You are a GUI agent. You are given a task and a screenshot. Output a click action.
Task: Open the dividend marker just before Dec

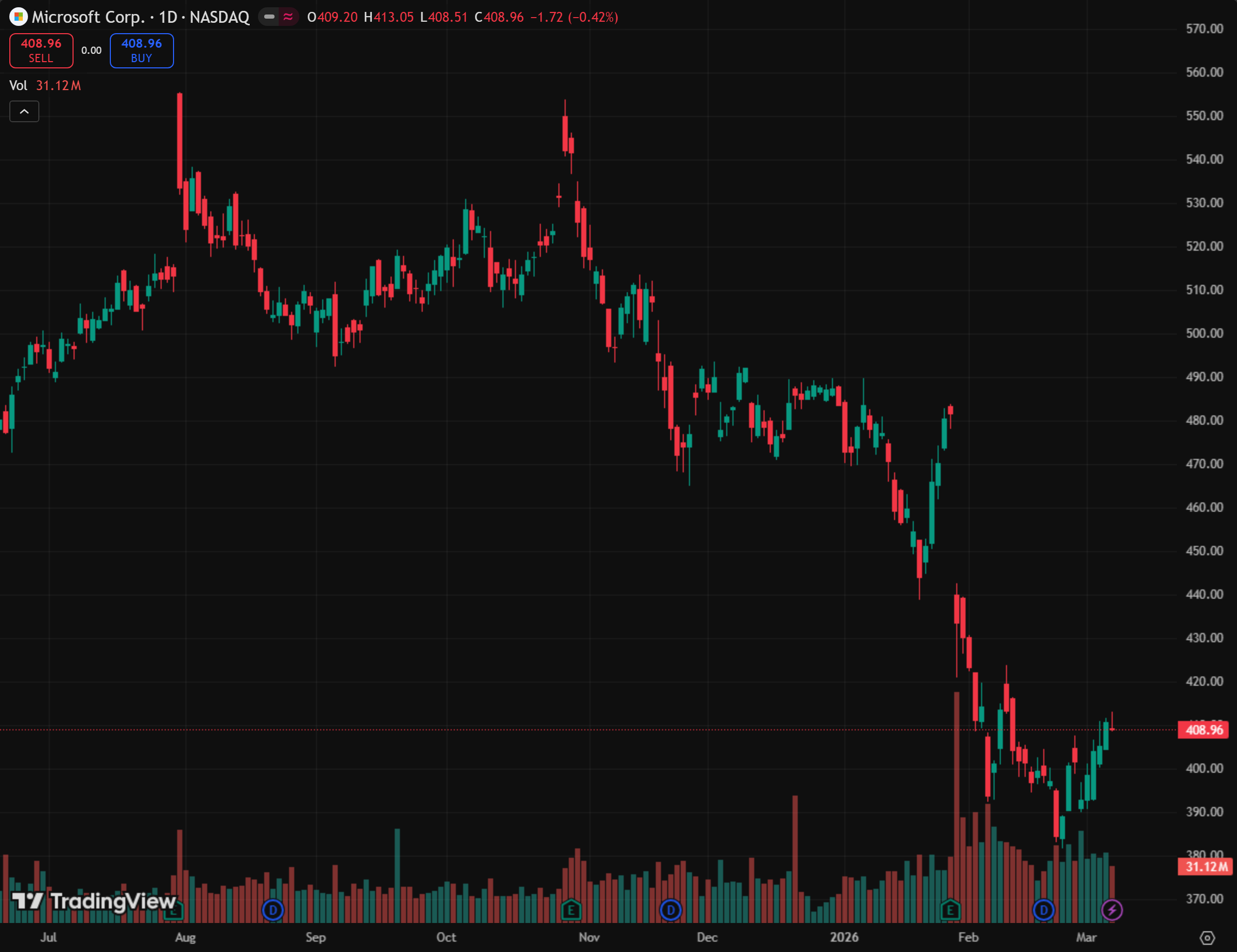(x=671, y=910)
